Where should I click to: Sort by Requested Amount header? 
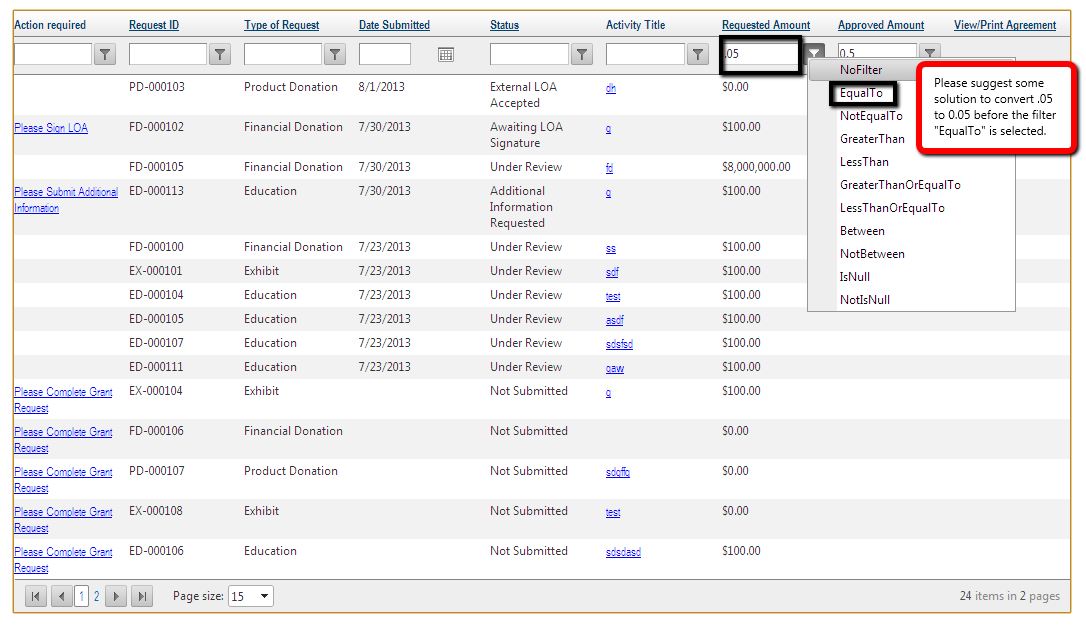766,25
